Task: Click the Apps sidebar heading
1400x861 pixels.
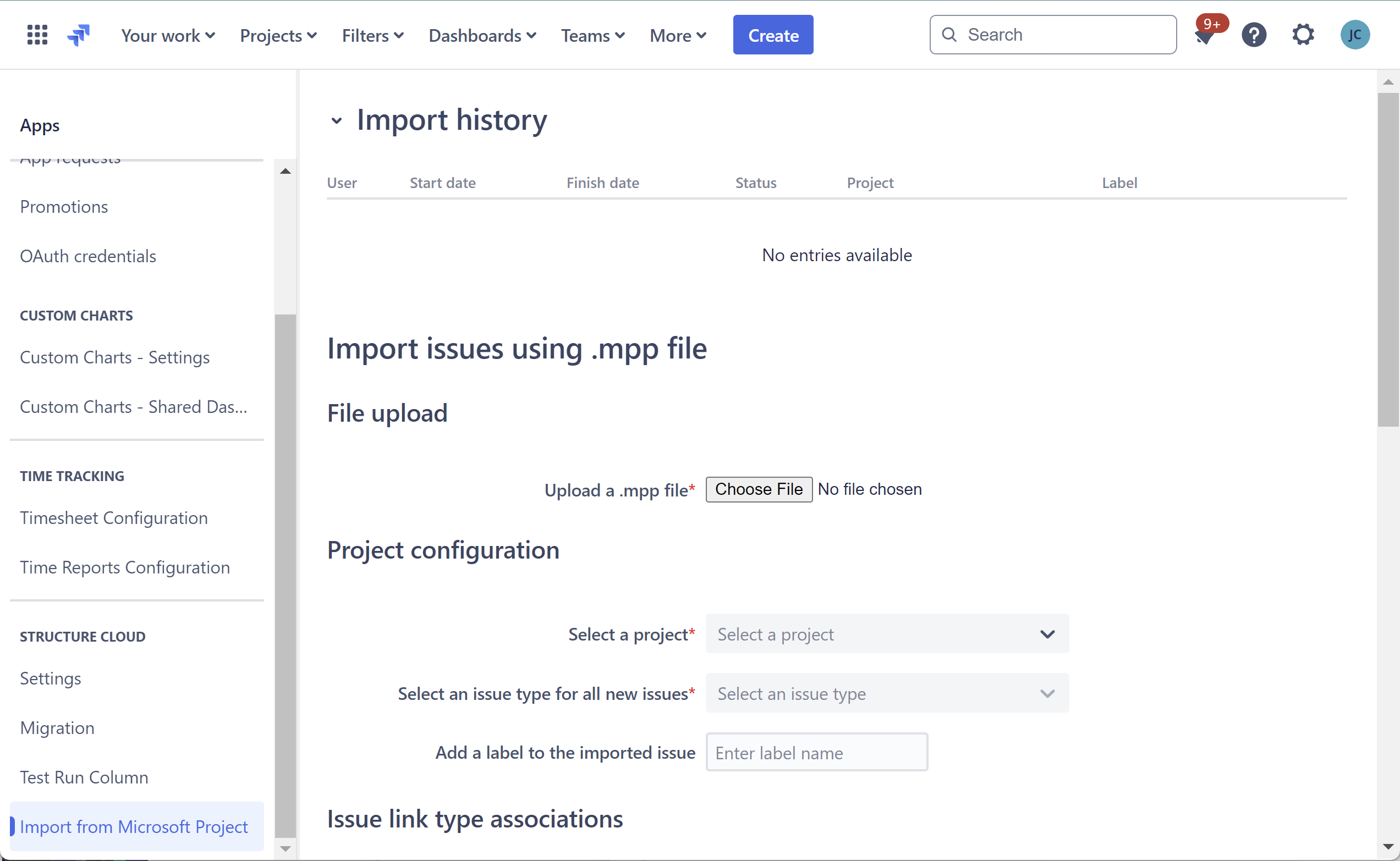Action: coord(40,125)
